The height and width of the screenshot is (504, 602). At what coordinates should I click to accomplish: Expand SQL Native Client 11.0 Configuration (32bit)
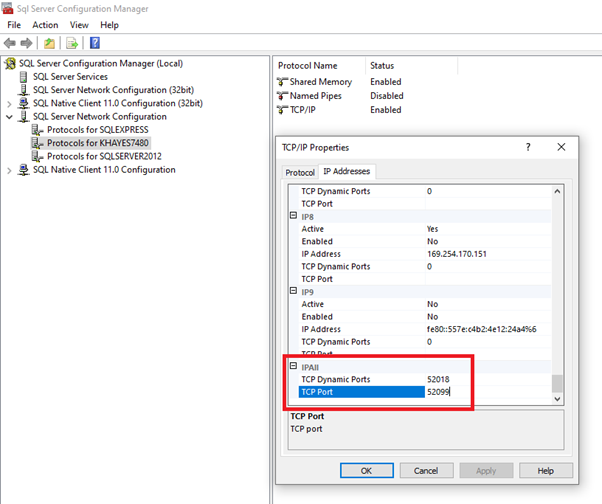[x=9, y=104]
